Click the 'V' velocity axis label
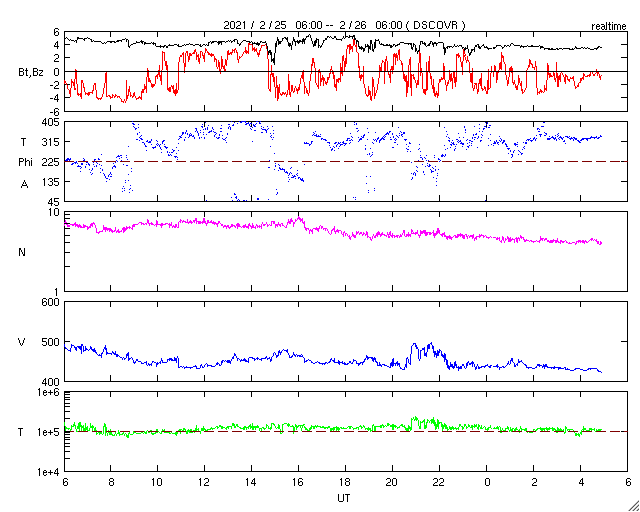640x512 pixels. pyautogui.click(x=21, y=342)
